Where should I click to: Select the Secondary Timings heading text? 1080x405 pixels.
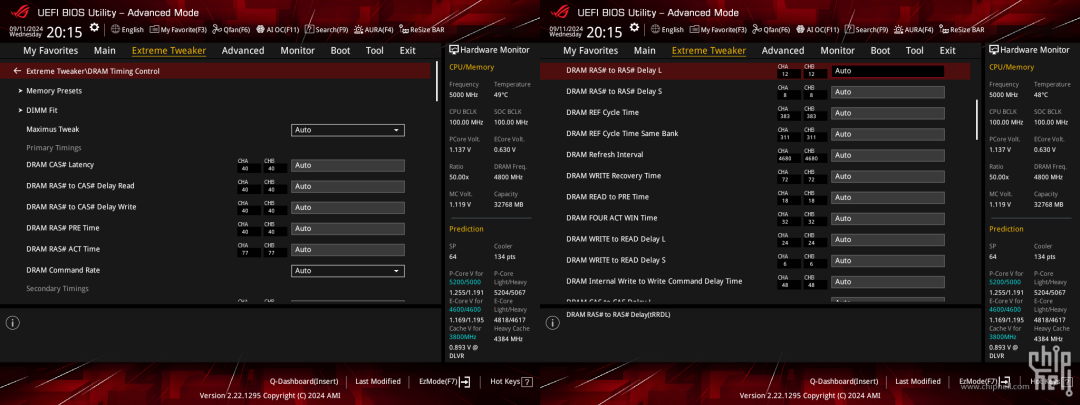pyautogui.click(x=57, y=289)
